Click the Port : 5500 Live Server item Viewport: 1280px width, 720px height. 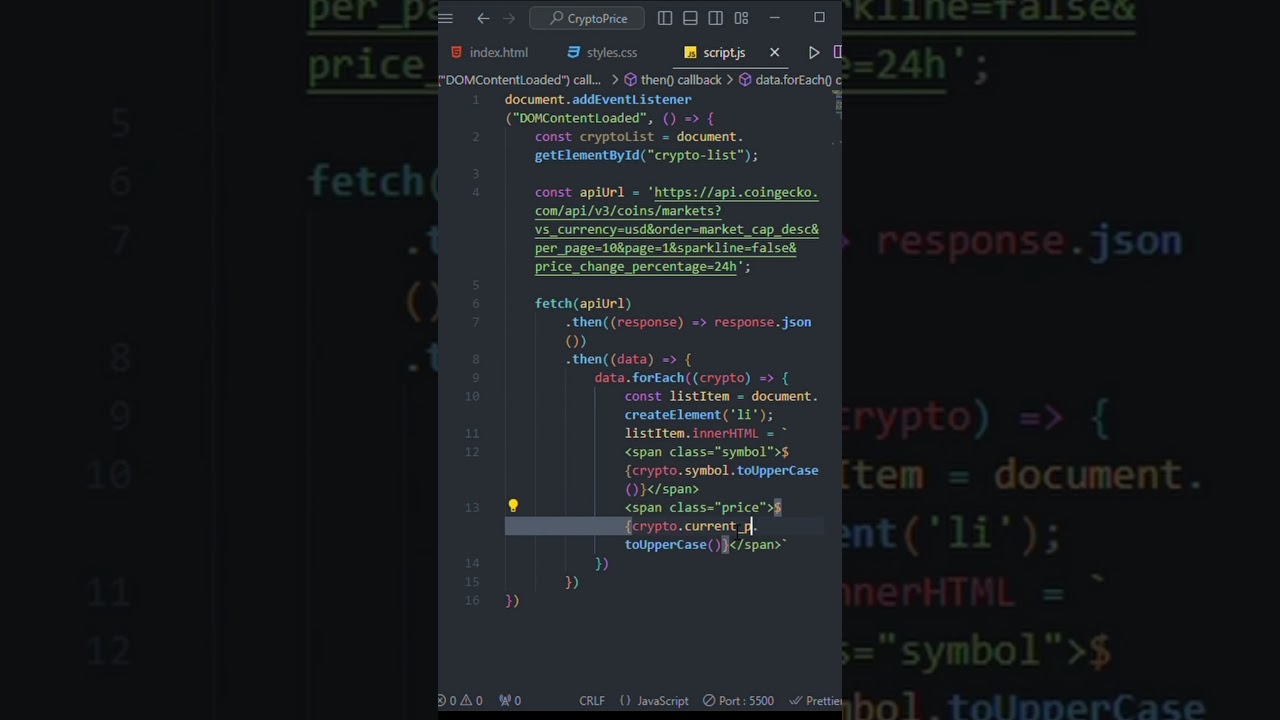point(738,701)
